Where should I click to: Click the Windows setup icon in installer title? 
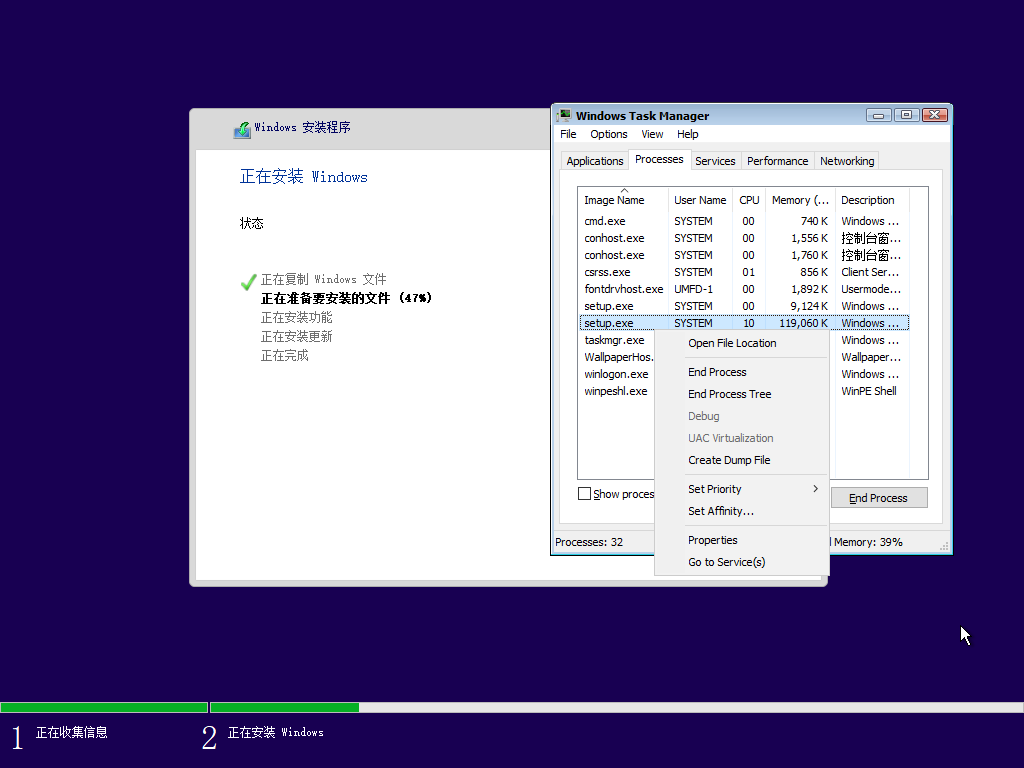(242, 129)
